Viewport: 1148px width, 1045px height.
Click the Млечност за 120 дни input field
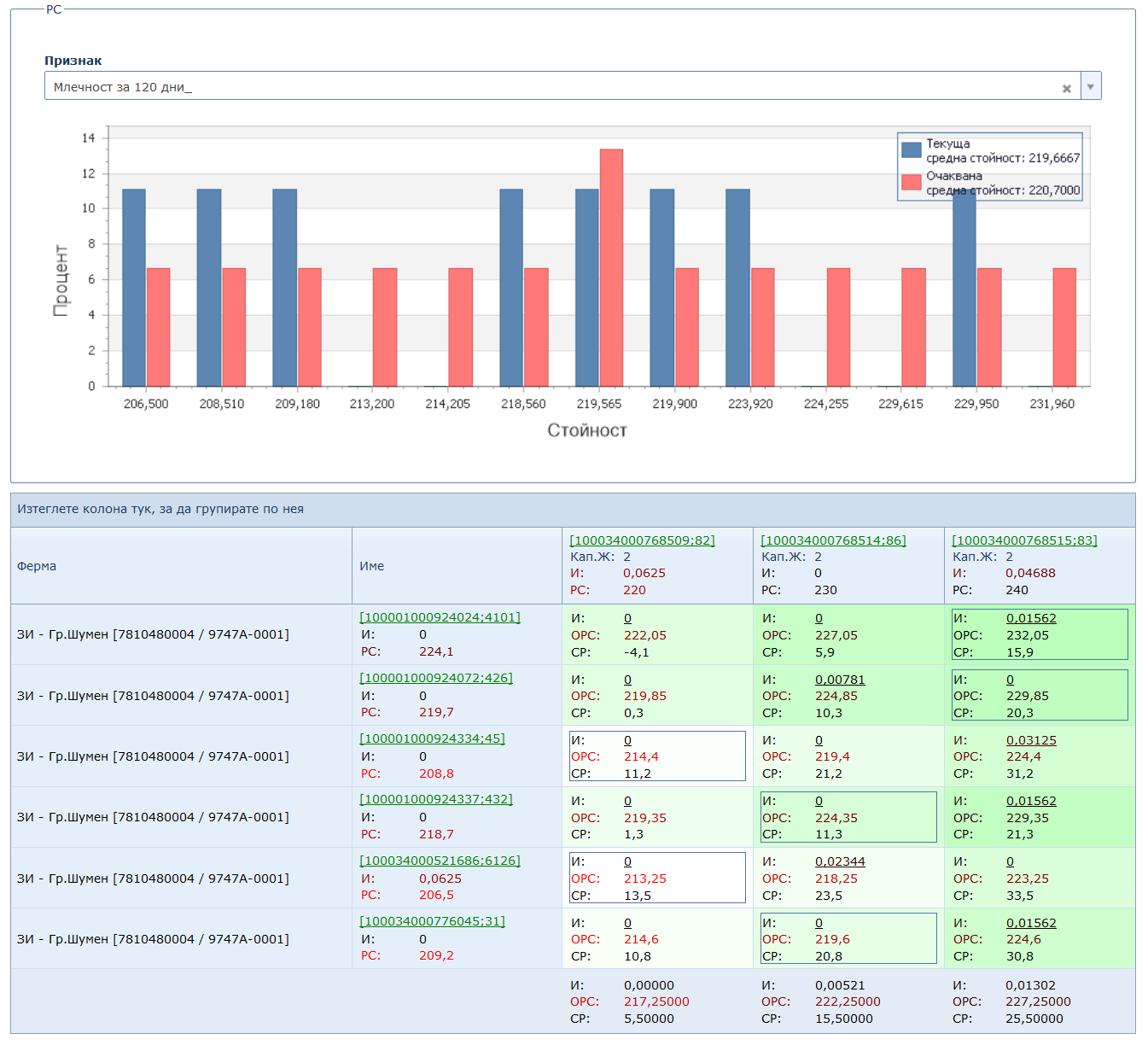(546, 86)
